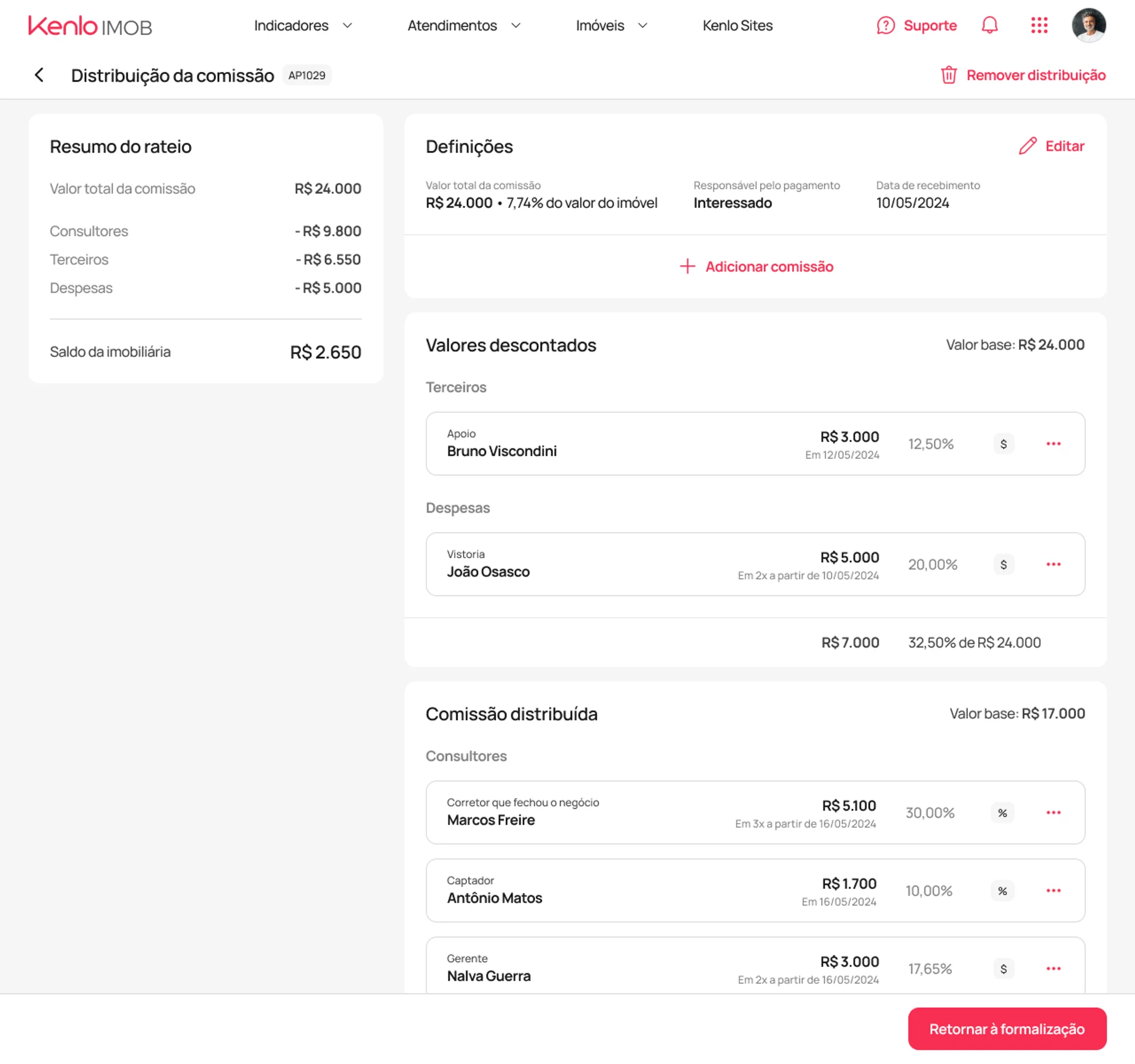This screenshot has width=1135, height=1064.
Task: Open more options for Marcos Freire
Action: [1053, 812]
